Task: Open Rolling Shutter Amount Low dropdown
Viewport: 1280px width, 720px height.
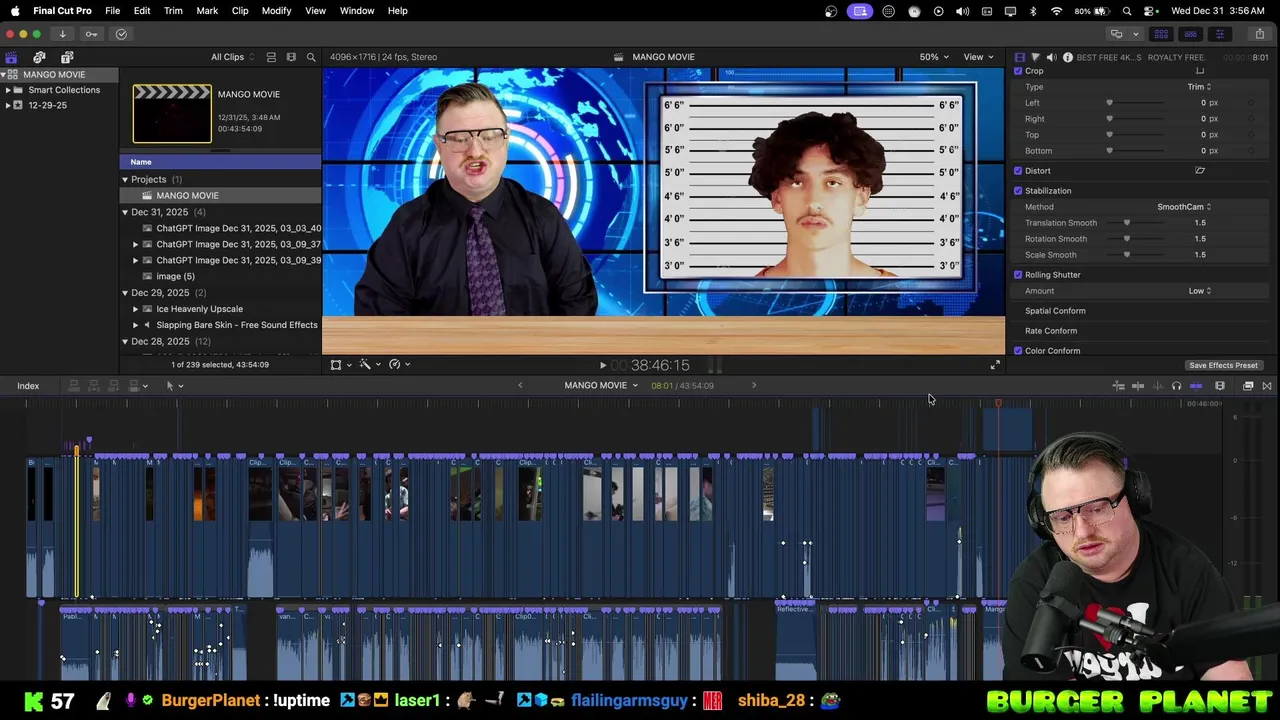Action: tap(1199, 291)
